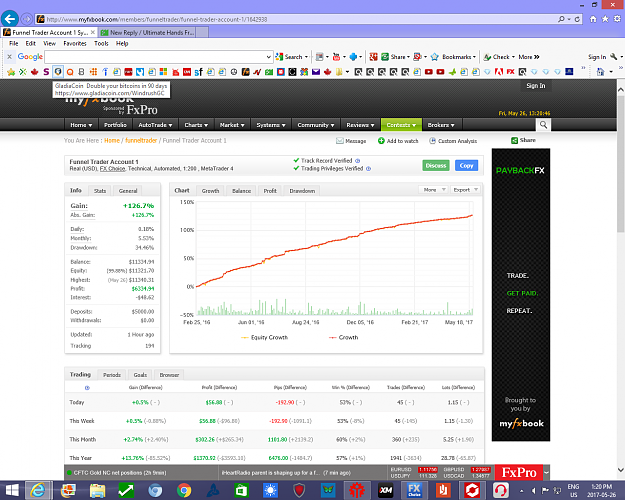Image resolution: width=625 pixels, height=500 pixels.
Task: Open the Adobe favorites bar shortcut
Action: tap(498, 72)
